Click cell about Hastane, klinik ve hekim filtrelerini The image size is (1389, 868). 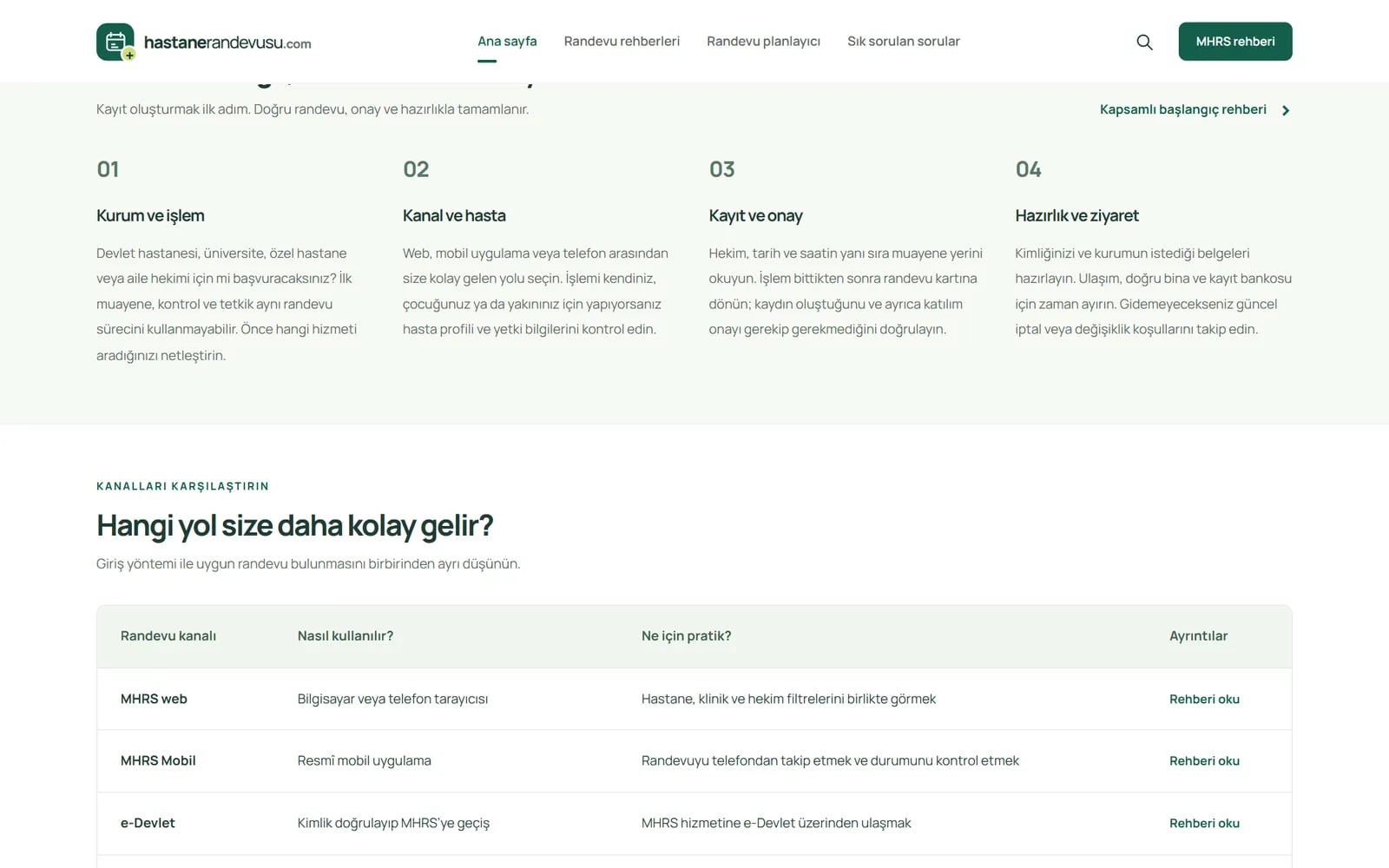tap(788, 700)
